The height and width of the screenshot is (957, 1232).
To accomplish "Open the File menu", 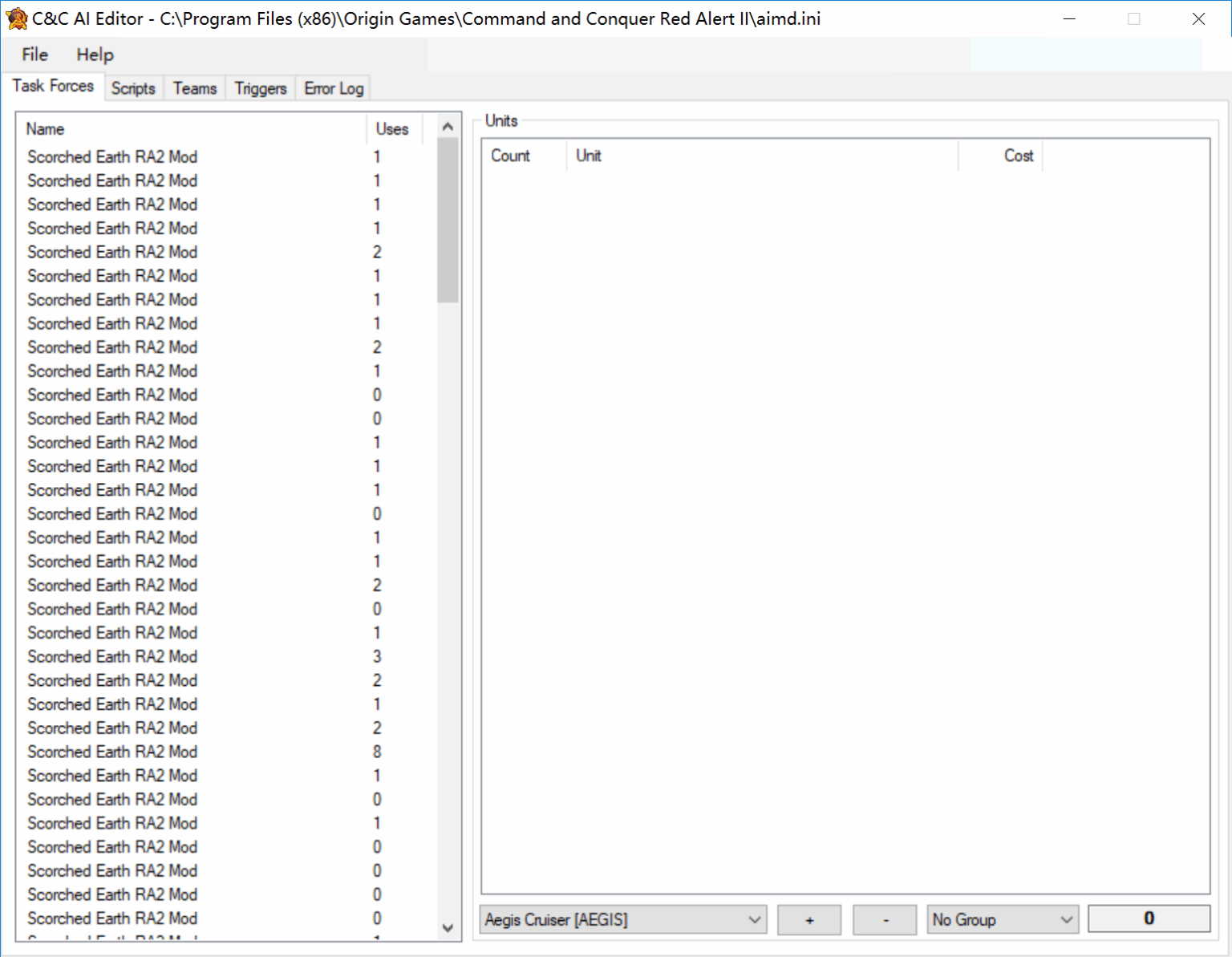I will 34,55.
